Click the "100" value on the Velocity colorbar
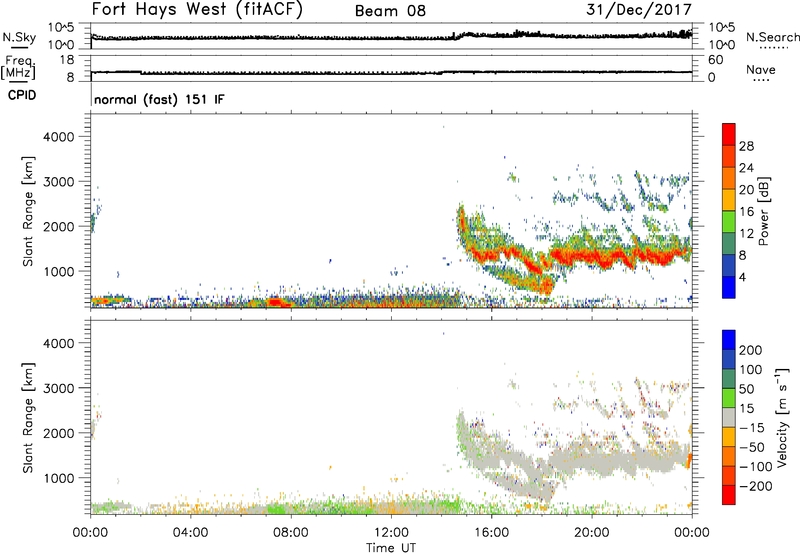Screen dimensions: 800x554 click(751, 370)
